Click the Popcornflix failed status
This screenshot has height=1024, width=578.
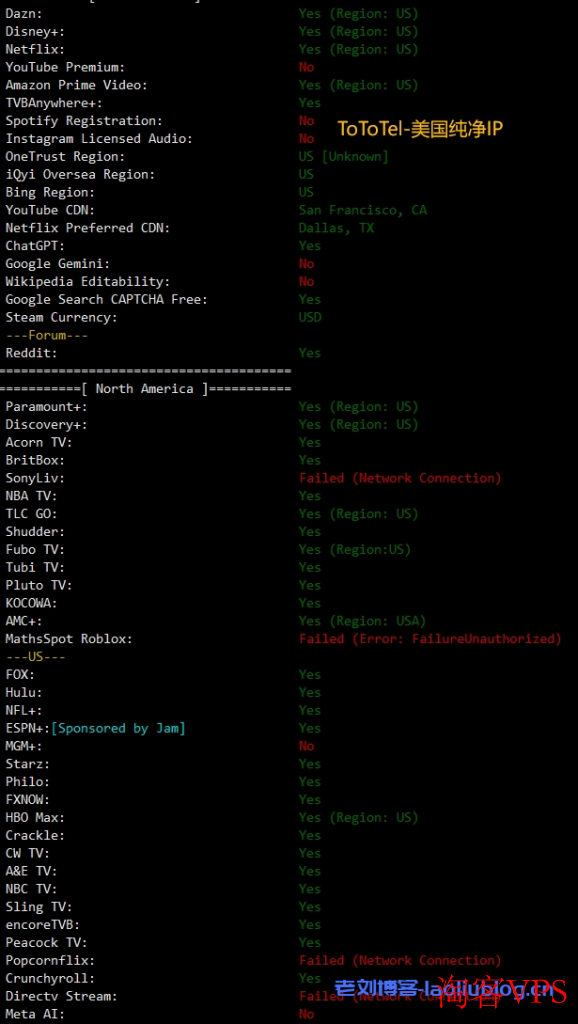click(400, 961)
